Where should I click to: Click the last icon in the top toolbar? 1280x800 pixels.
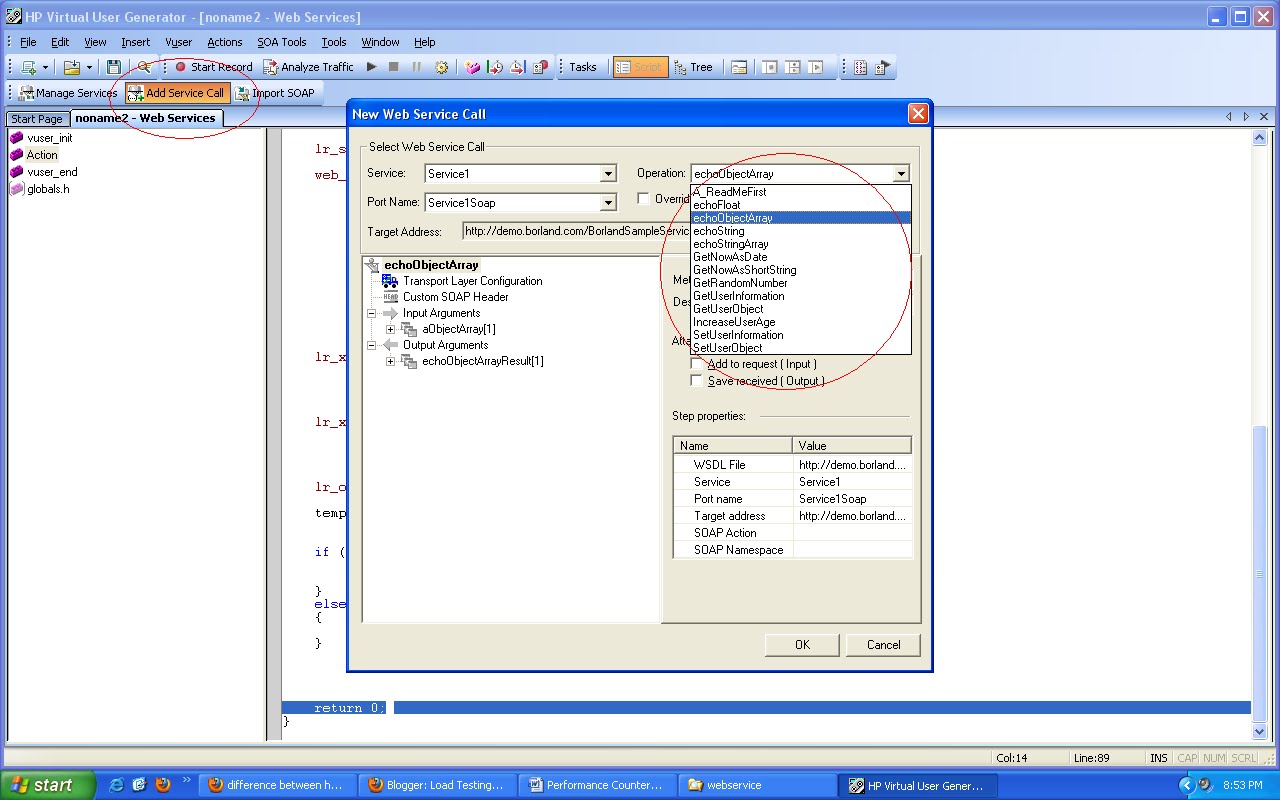(x=882, y=67)
